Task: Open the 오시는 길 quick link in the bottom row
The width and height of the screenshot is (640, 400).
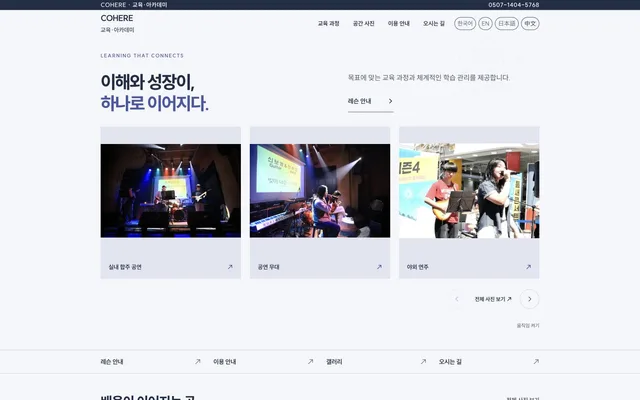Action: point(489,362)
